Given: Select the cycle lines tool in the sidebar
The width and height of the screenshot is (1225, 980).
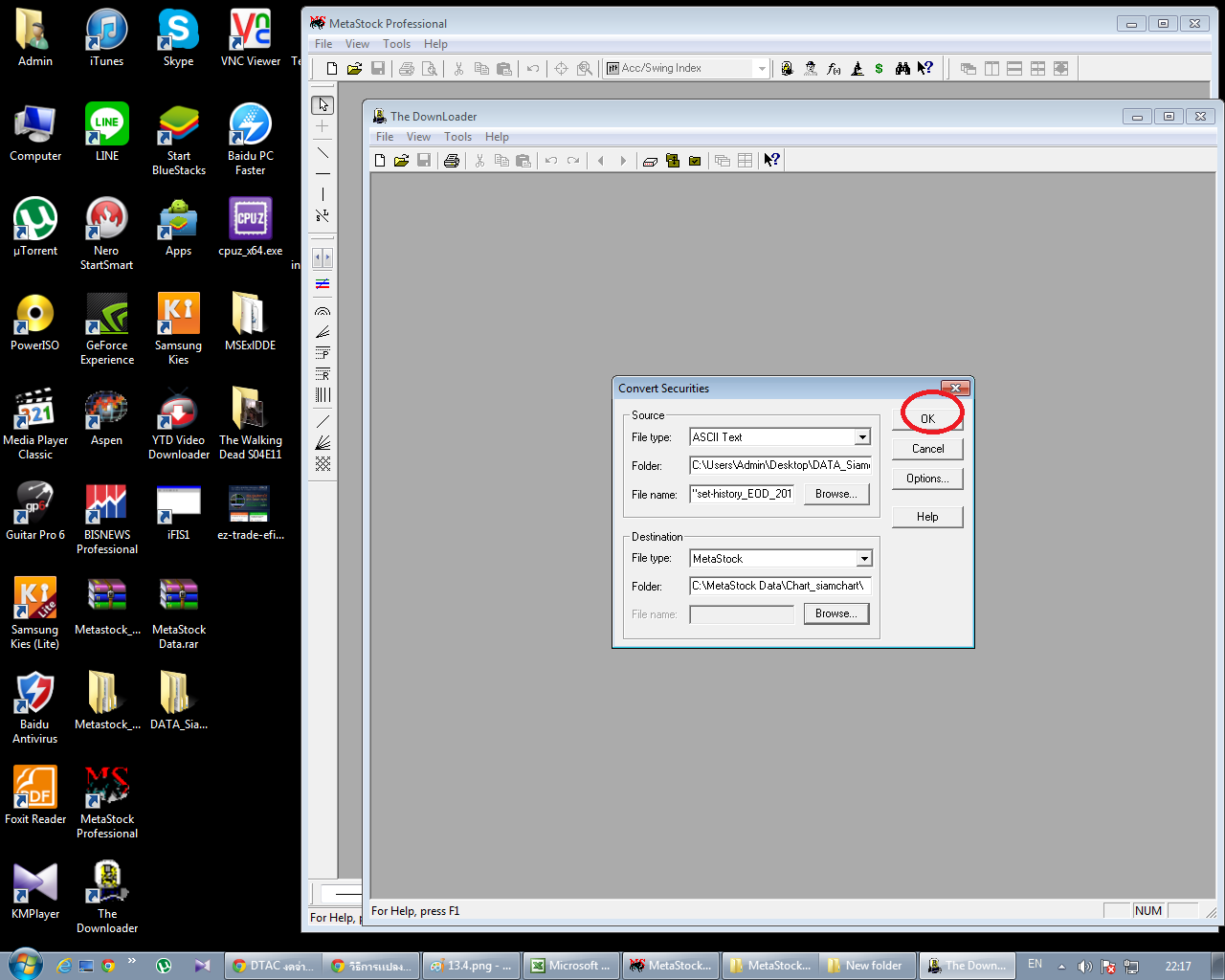Looking at the screenshot, I should [323, 394].
